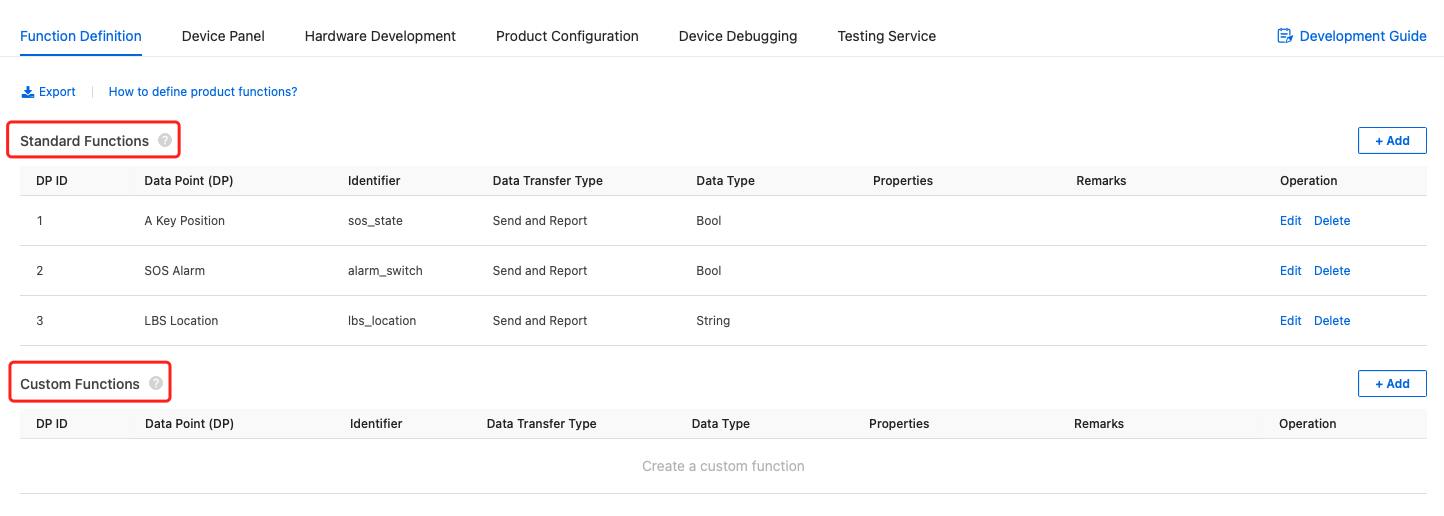Edit the A Key Position data point
The height and width of the screenshot is (516, 1444).
[1291, 221]
